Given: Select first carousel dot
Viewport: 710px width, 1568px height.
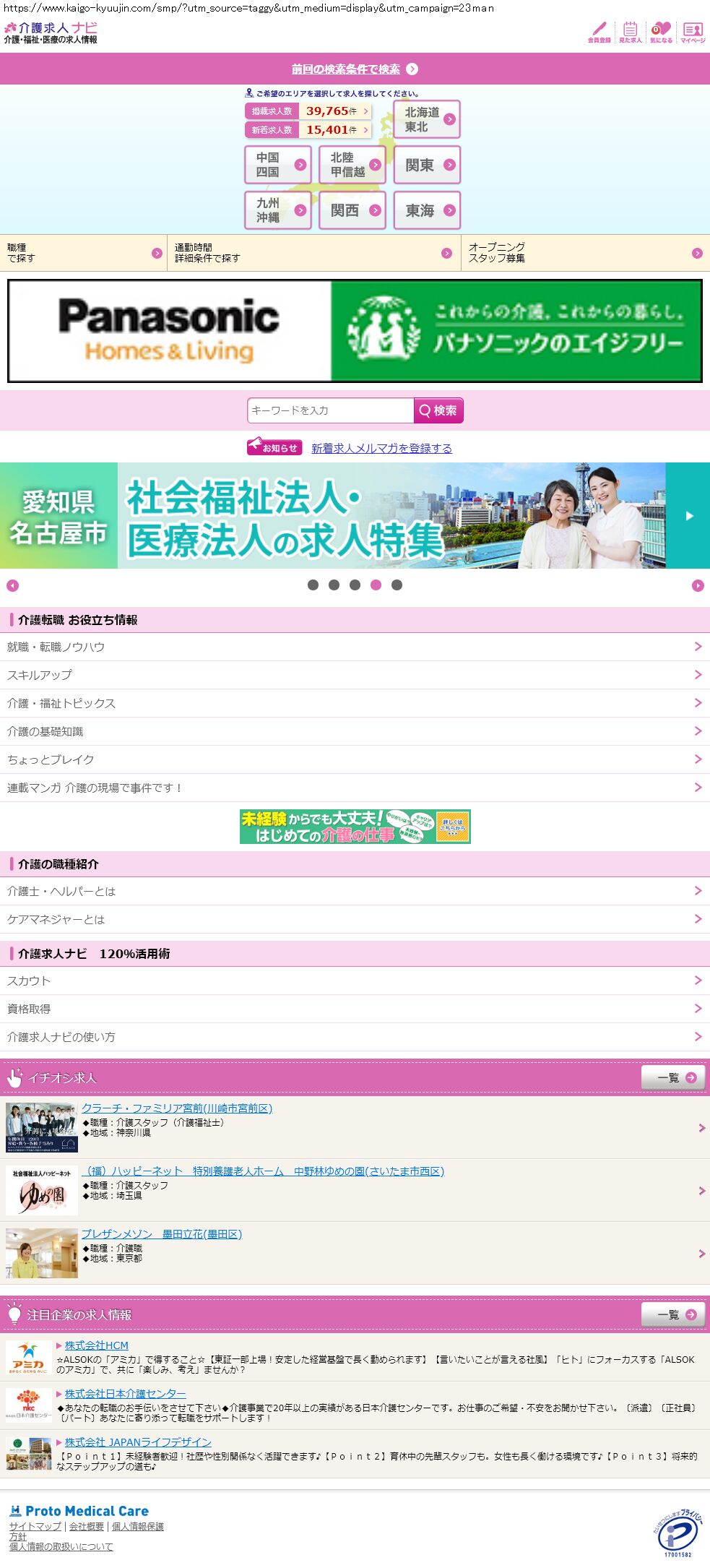Looking at the screenshot, I should click(x=313, y=585).
